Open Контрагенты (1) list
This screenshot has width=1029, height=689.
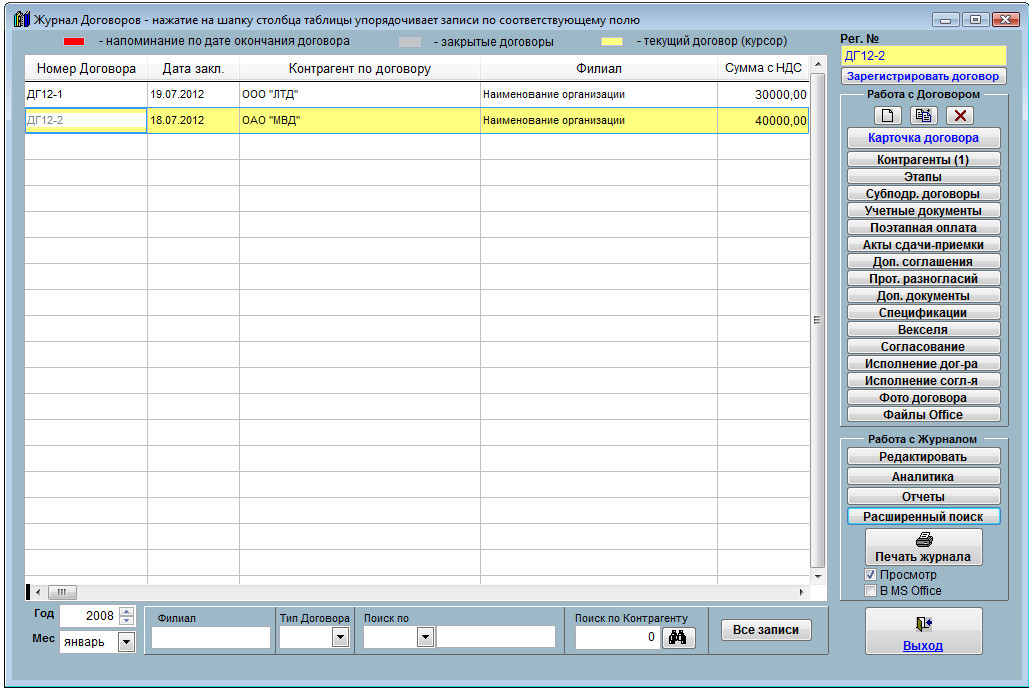923,159
